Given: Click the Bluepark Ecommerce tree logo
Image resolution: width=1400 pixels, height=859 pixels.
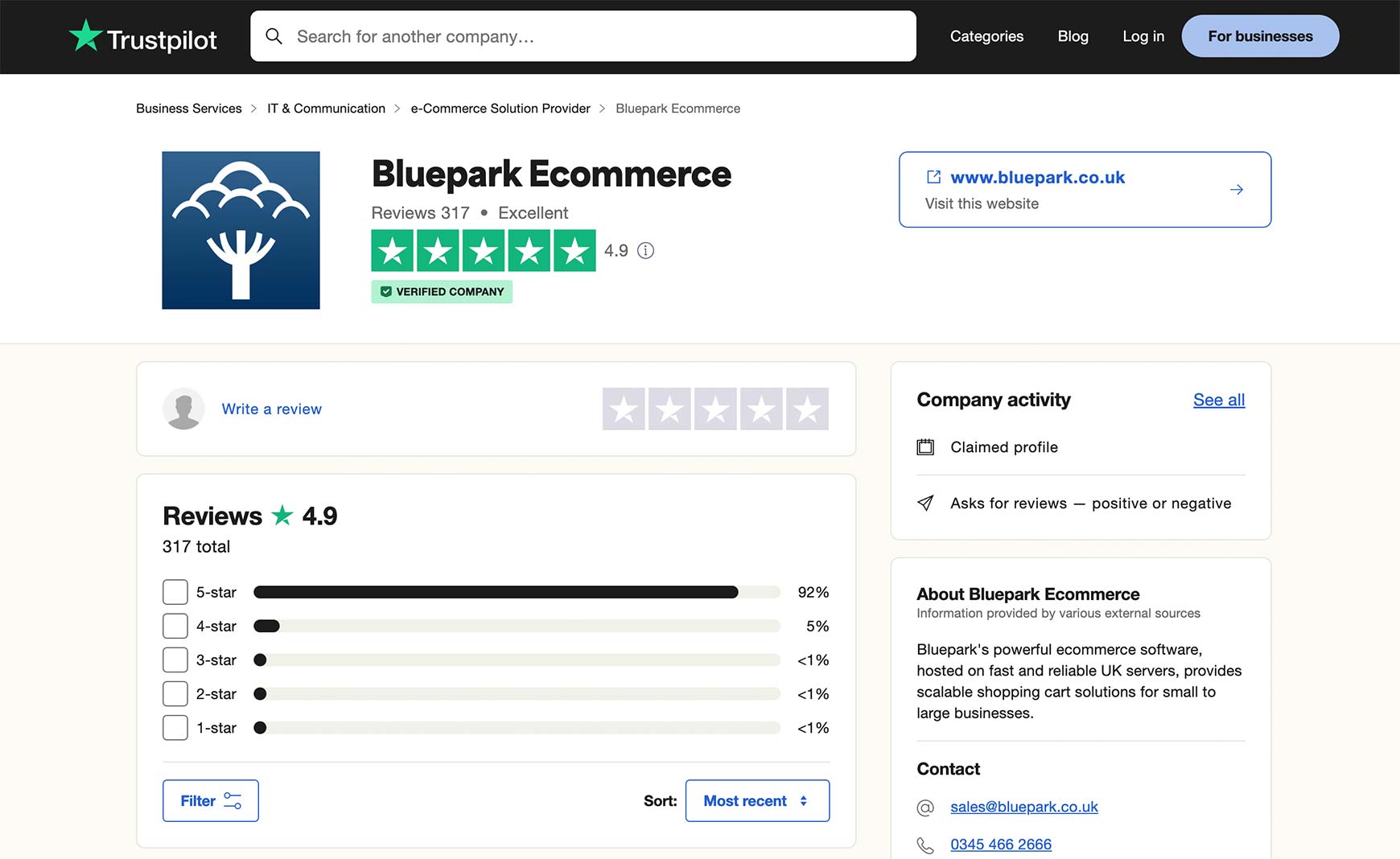Looking at the screenshot, I should point(241,230).
